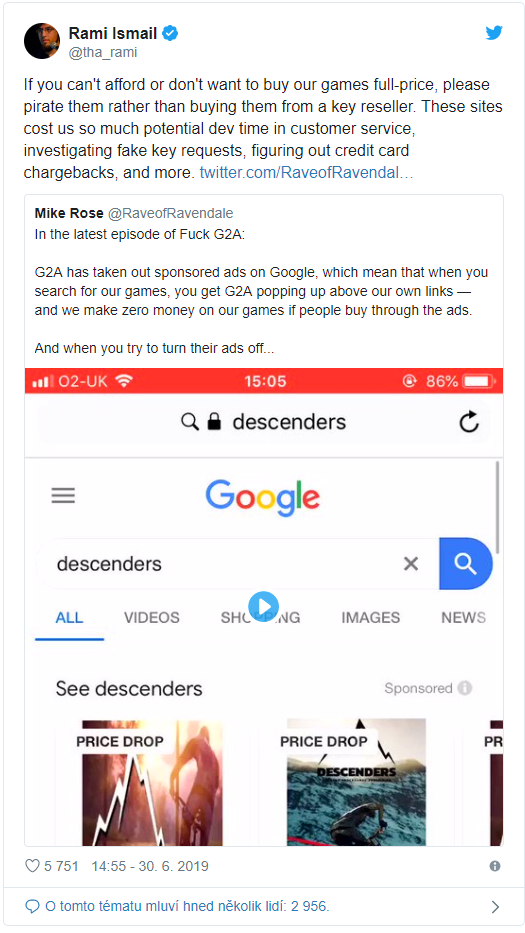This screenshot has width=525, height=933.
Task: Click the verified badge next to Rami Ismail
Action: point(170,33)
